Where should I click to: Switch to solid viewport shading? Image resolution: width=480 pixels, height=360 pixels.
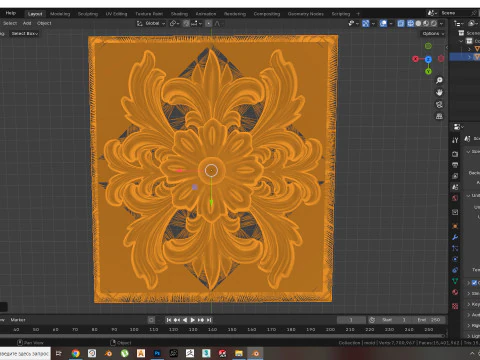pos(418,23)
